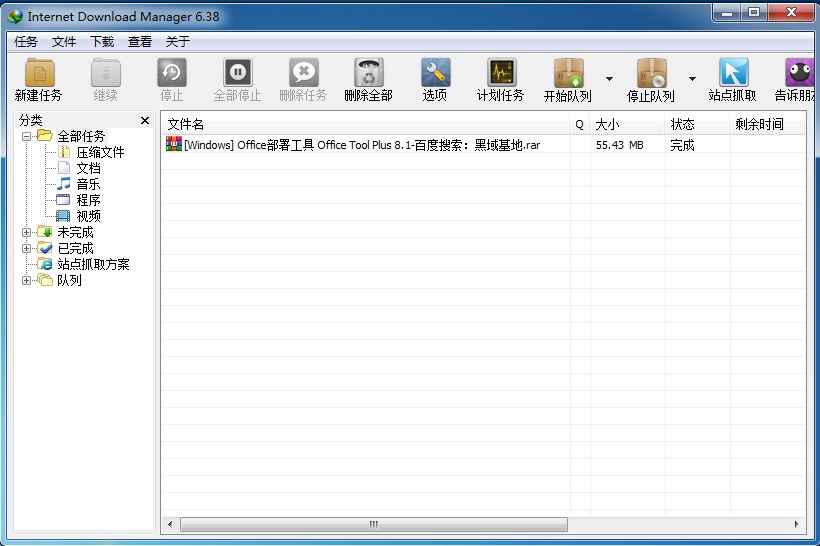
Task: Click the 删除全部 trash icon
Action: (369, 73)
